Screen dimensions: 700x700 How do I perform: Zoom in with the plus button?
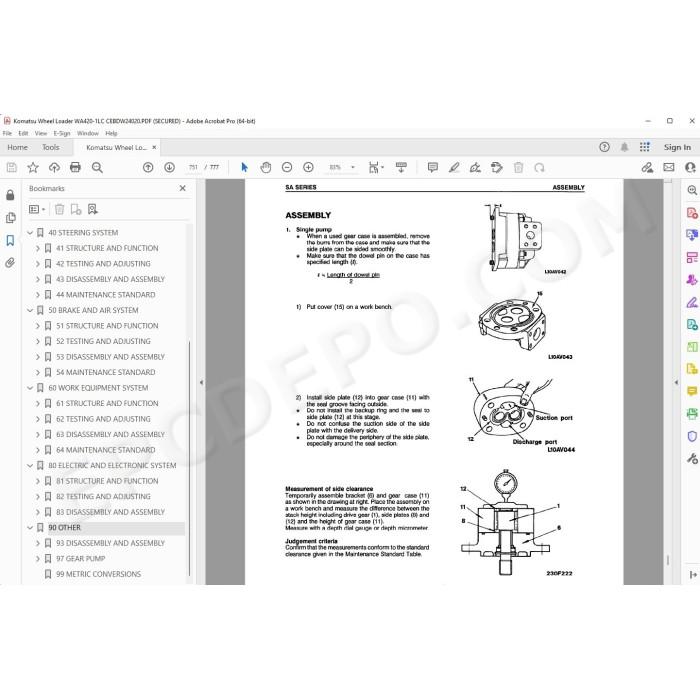[x=308, y=167]
